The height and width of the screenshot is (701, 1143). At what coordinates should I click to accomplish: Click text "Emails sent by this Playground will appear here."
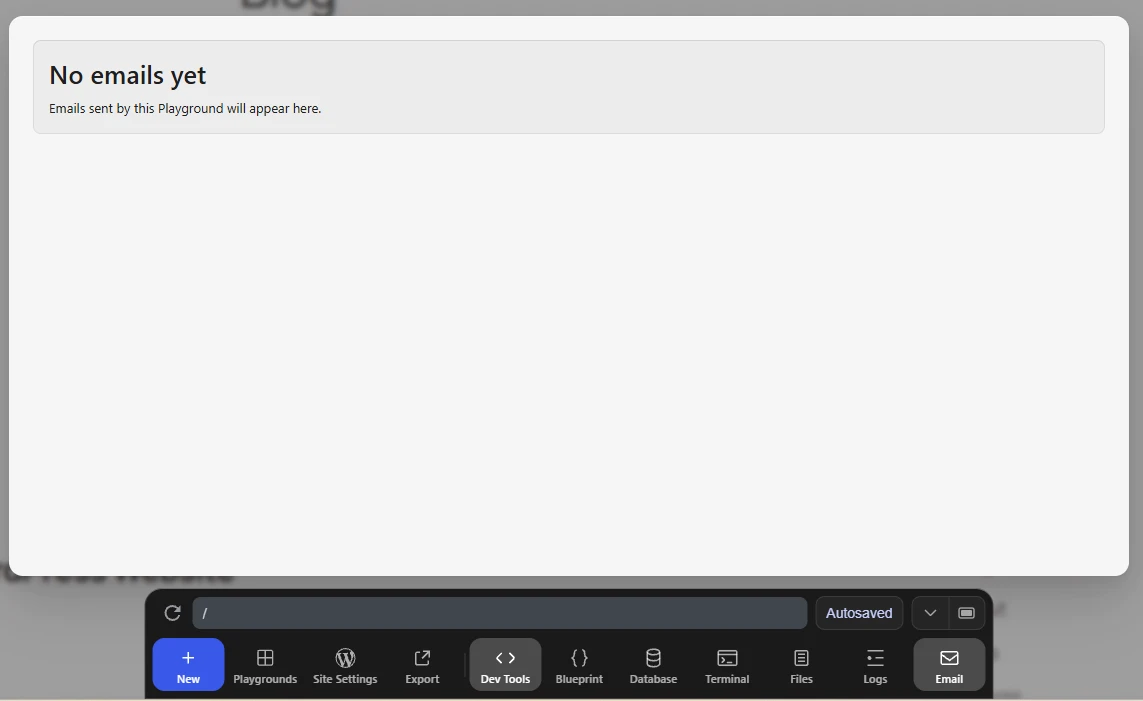click(x=185, y=109)
